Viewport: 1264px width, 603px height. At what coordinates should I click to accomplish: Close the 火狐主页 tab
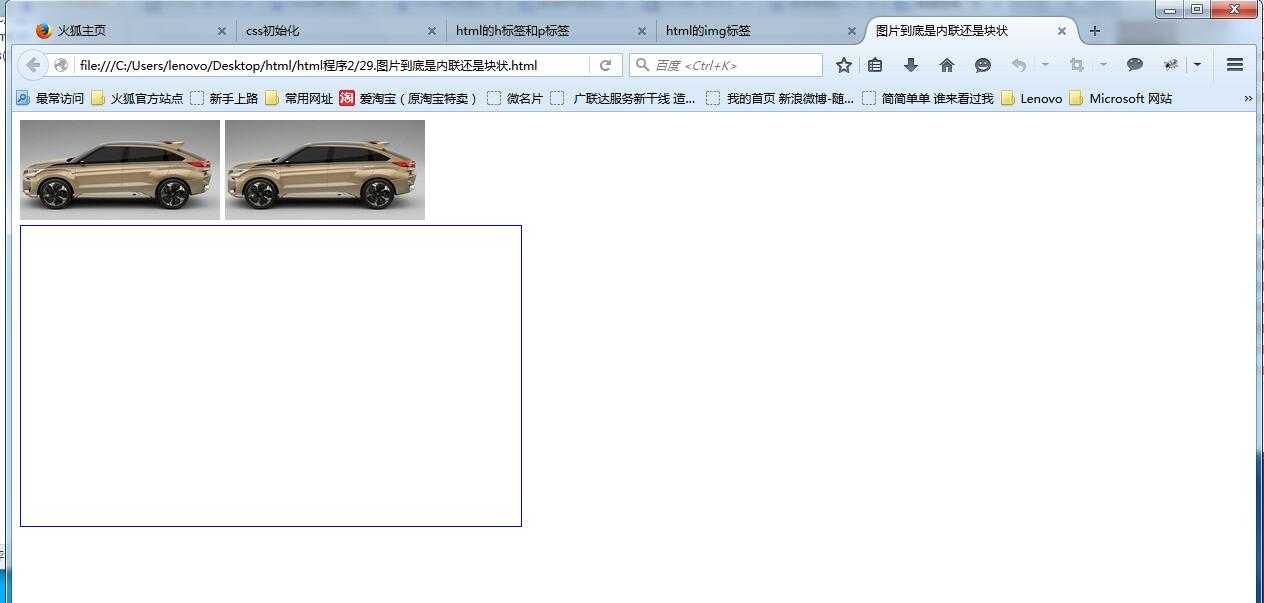[222, 31]
